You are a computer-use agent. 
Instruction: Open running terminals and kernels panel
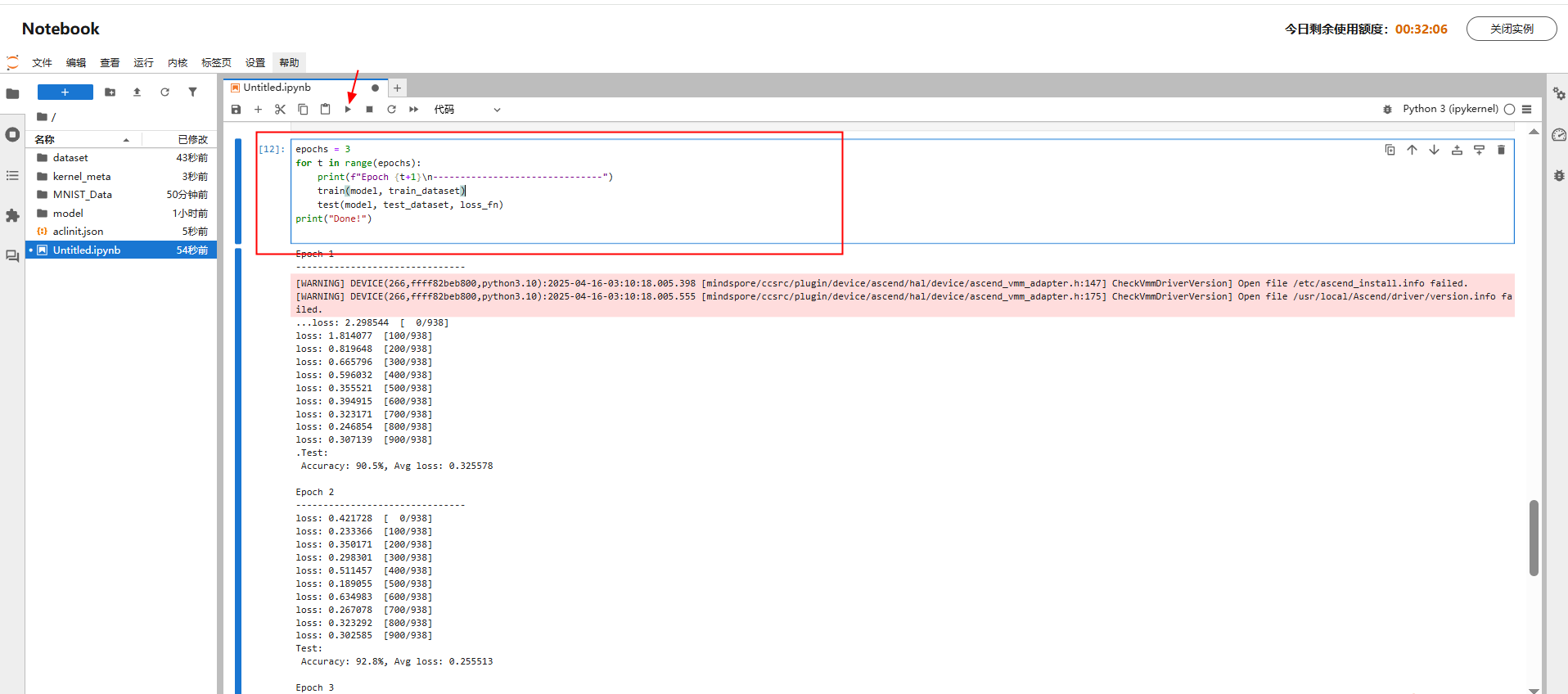[12, 134]
